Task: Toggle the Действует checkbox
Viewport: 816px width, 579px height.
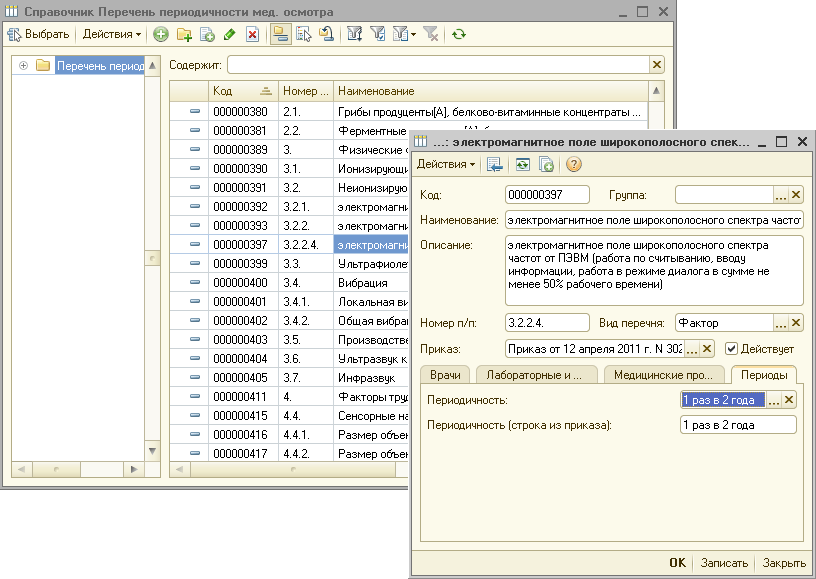Action: [732, 348]
